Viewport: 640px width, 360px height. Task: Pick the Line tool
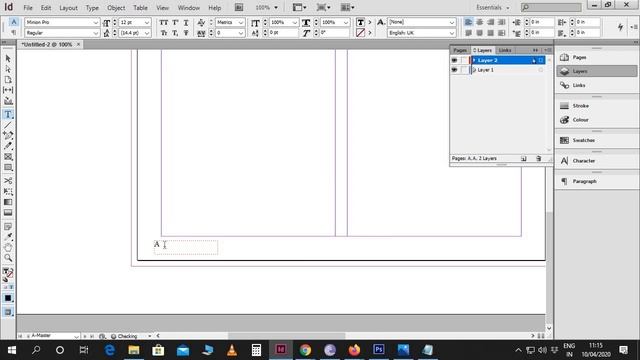click(x=8, y=125)
